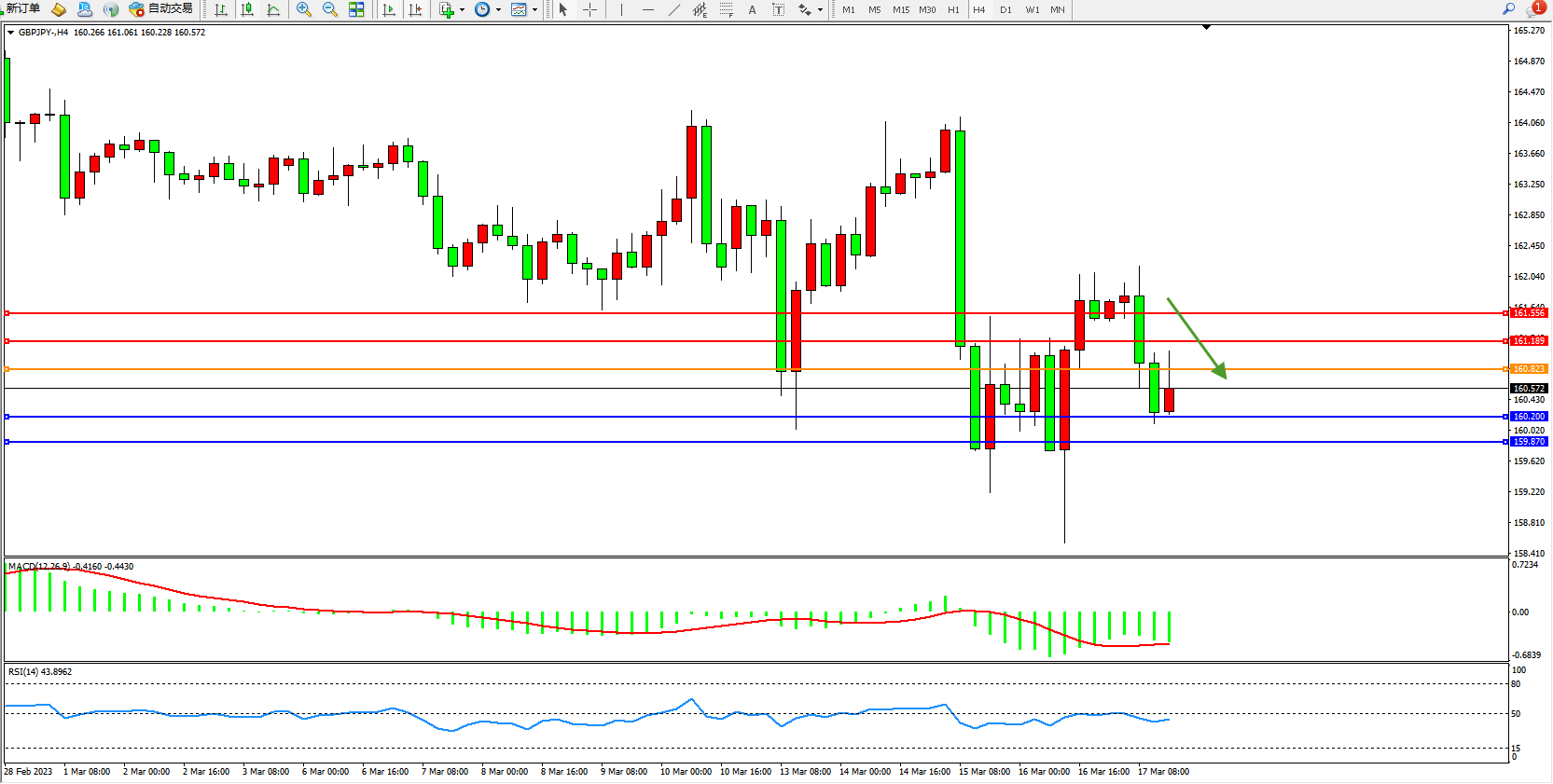The image size is (1553, 784).
Task: Select the crosshair tool
Action: (x=590, y=9)
